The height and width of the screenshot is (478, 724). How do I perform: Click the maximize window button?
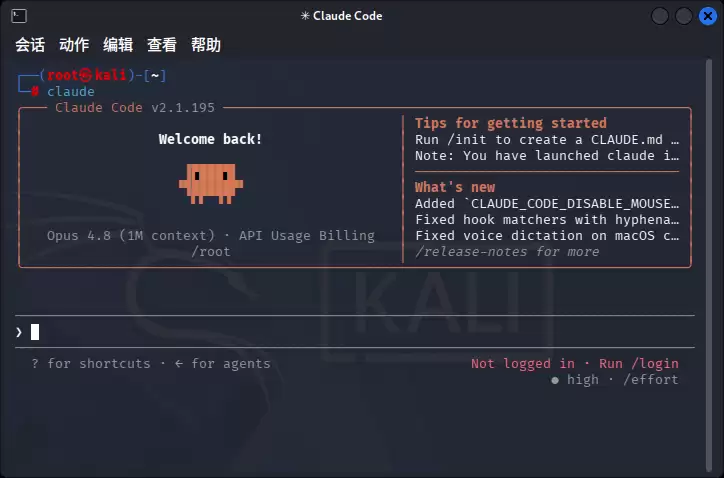[x=684, y=16]
